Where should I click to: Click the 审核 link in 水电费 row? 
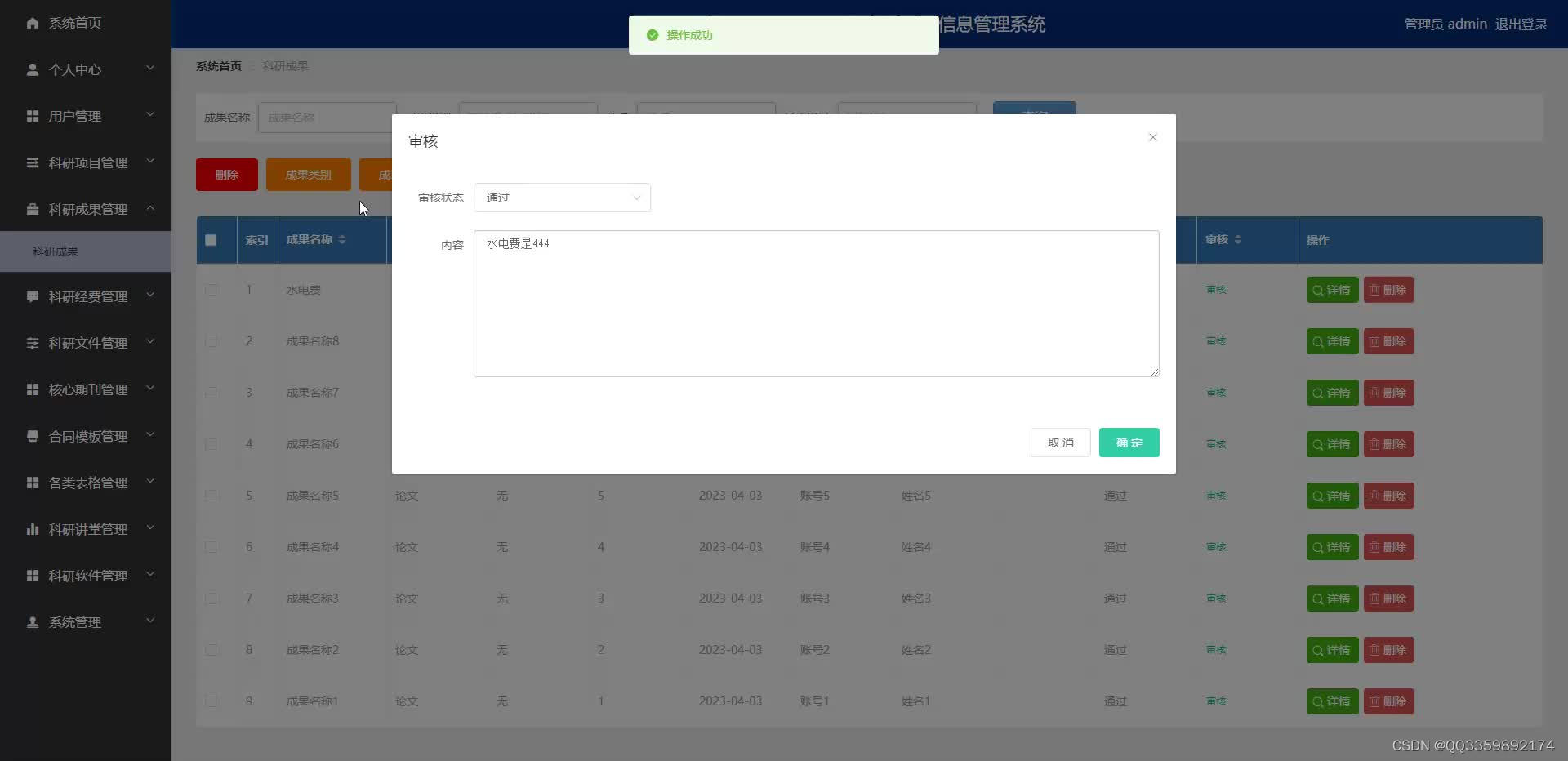click(x=1216, y=290)
